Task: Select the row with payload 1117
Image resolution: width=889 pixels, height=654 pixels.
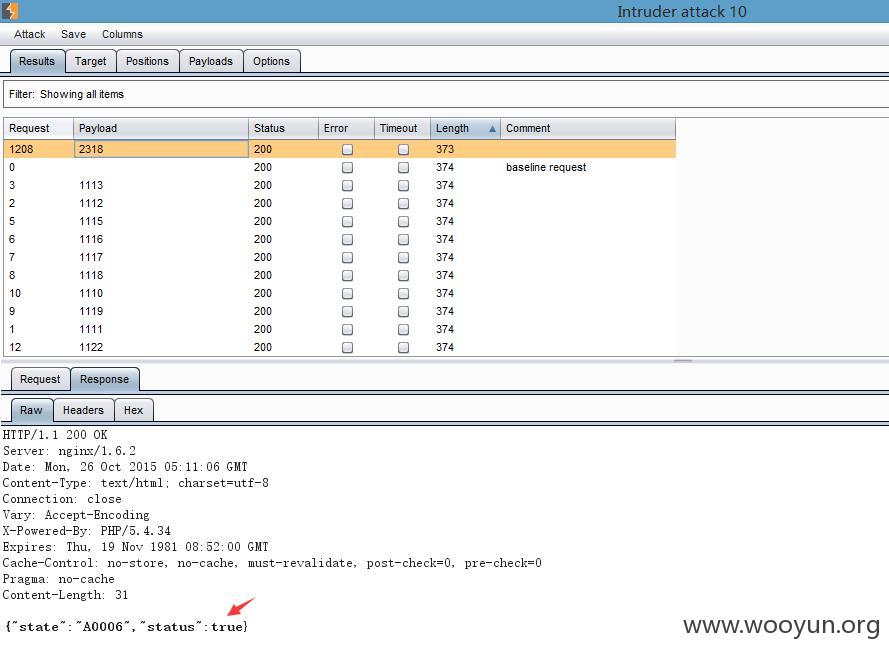Action: [340, 257]
